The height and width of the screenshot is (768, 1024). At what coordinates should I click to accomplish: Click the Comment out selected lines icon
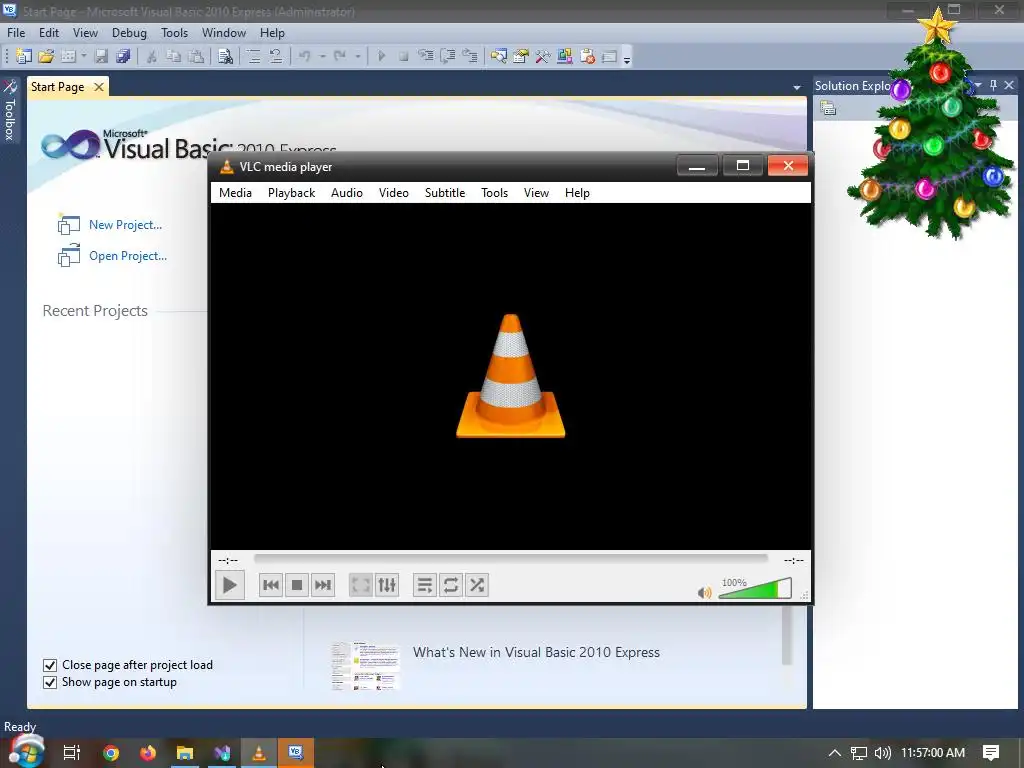pyautogui.click(x=253, y=56)
